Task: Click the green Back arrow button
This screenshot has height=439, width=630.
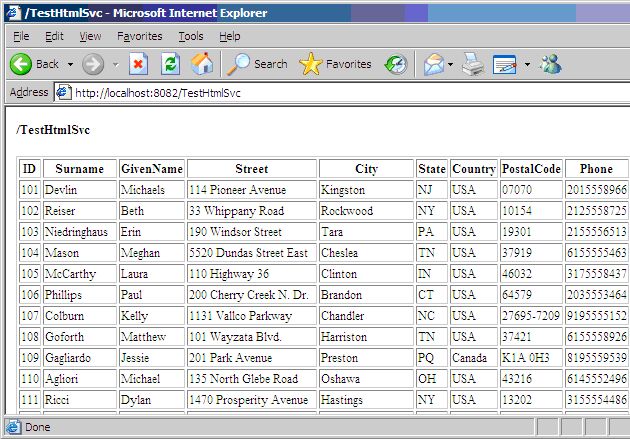Action: pos(22,64)
